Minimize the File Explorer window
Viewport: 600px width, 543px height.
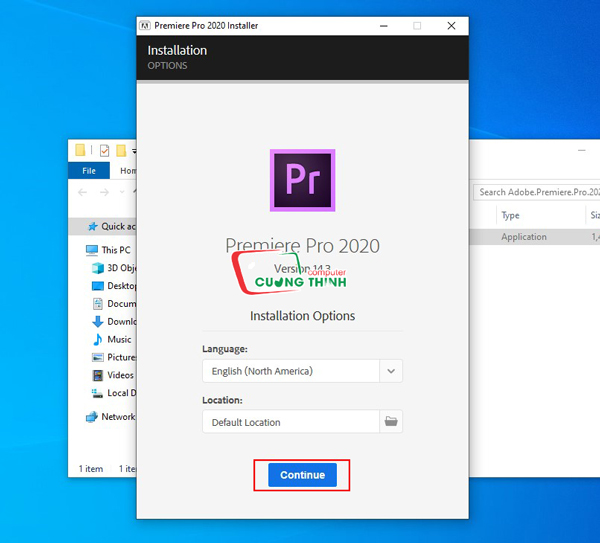582,151
